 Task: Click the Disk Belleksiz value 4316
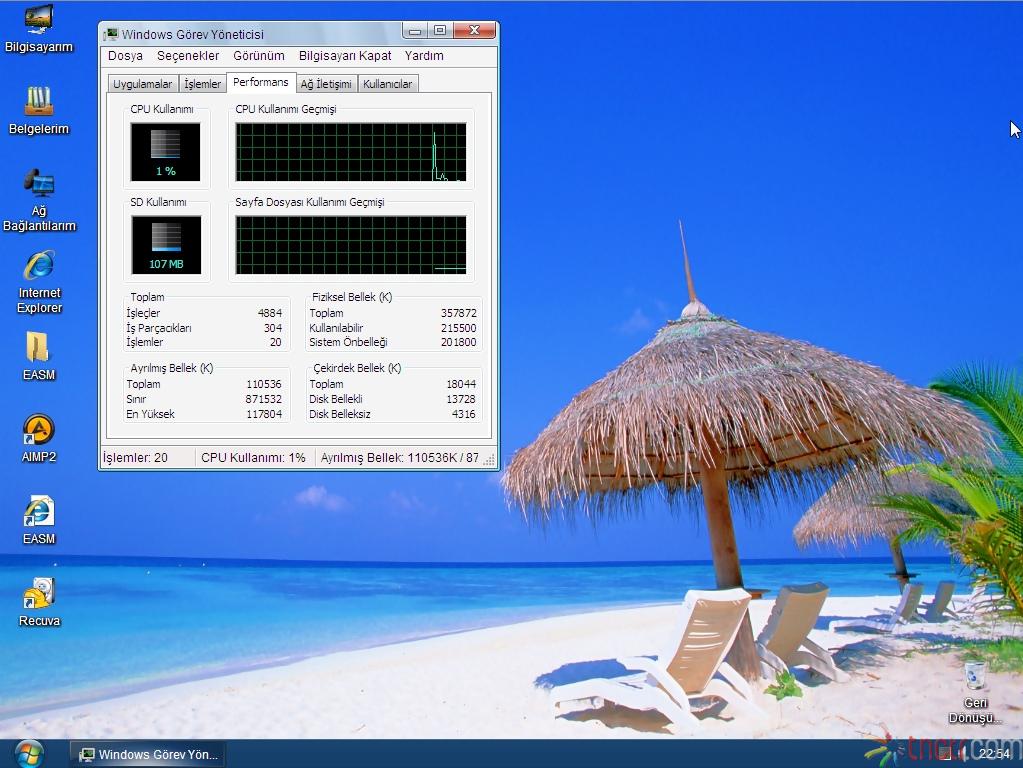tap(463, 414)
